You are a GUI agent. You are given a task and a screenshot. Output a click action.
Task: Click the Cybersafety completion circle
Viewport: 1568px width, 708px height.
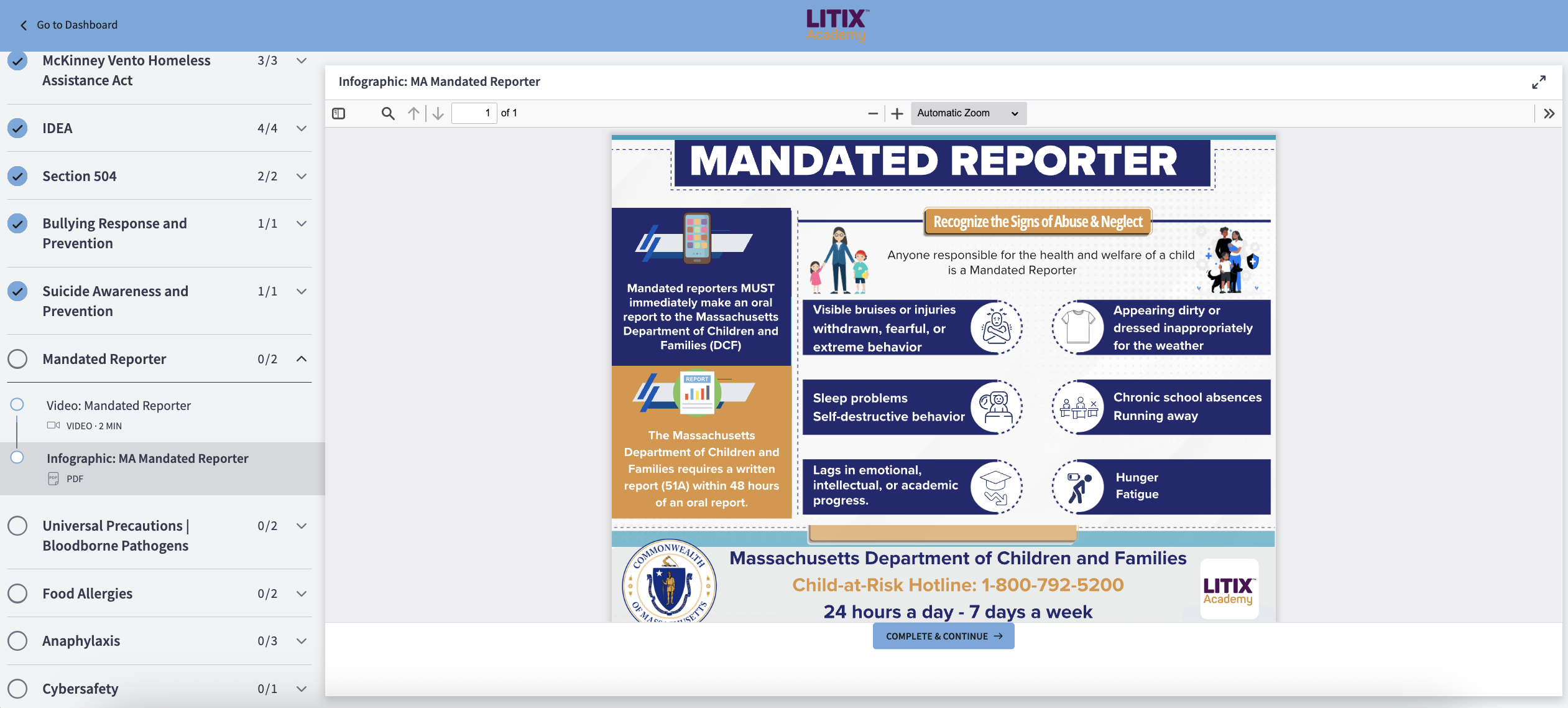[x=17, y=689]
